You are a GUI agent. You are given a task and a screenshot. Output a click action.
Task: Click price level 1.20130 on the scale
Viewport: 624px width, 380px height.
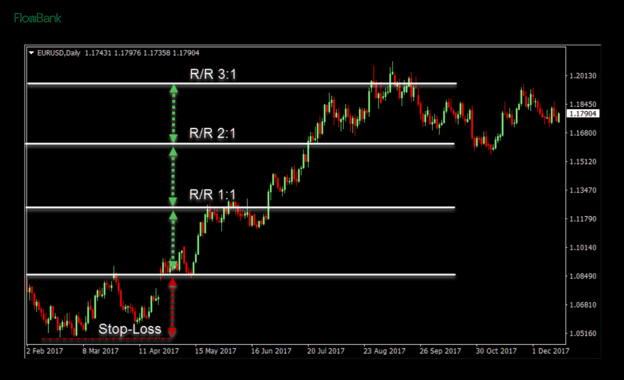click(583, 76)
